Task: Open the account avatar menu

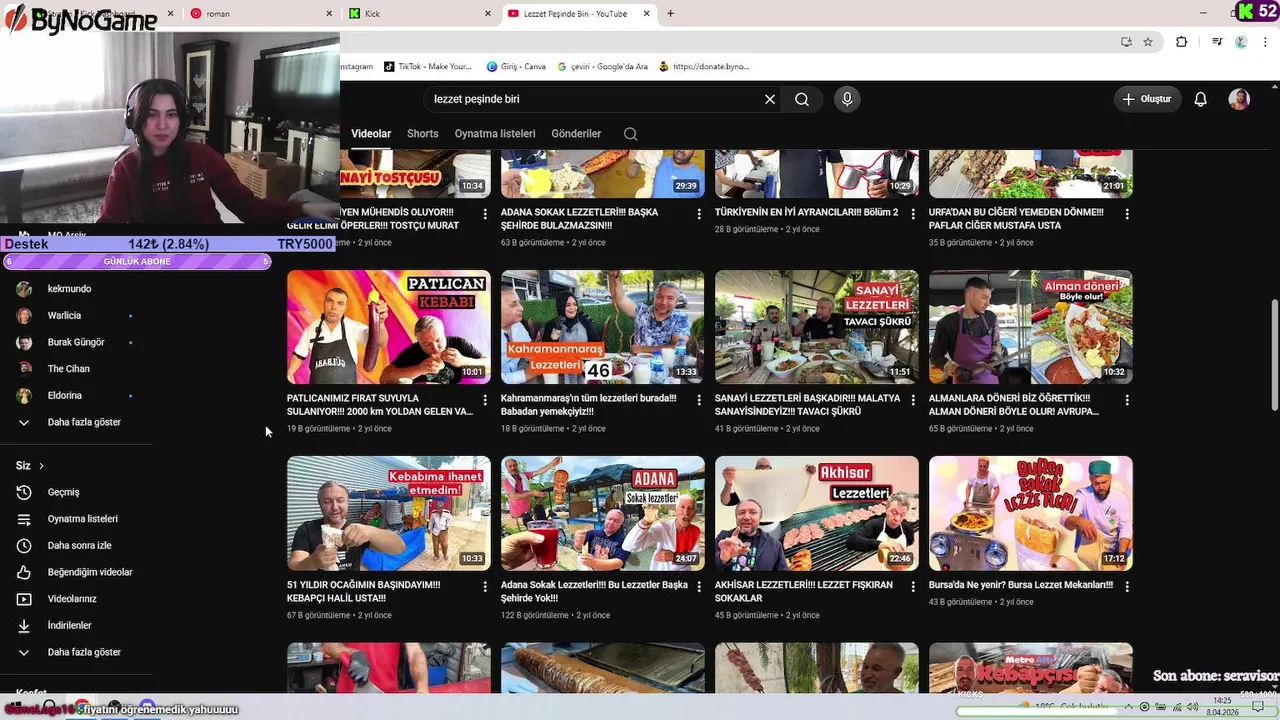Action: click(1239, 99)
